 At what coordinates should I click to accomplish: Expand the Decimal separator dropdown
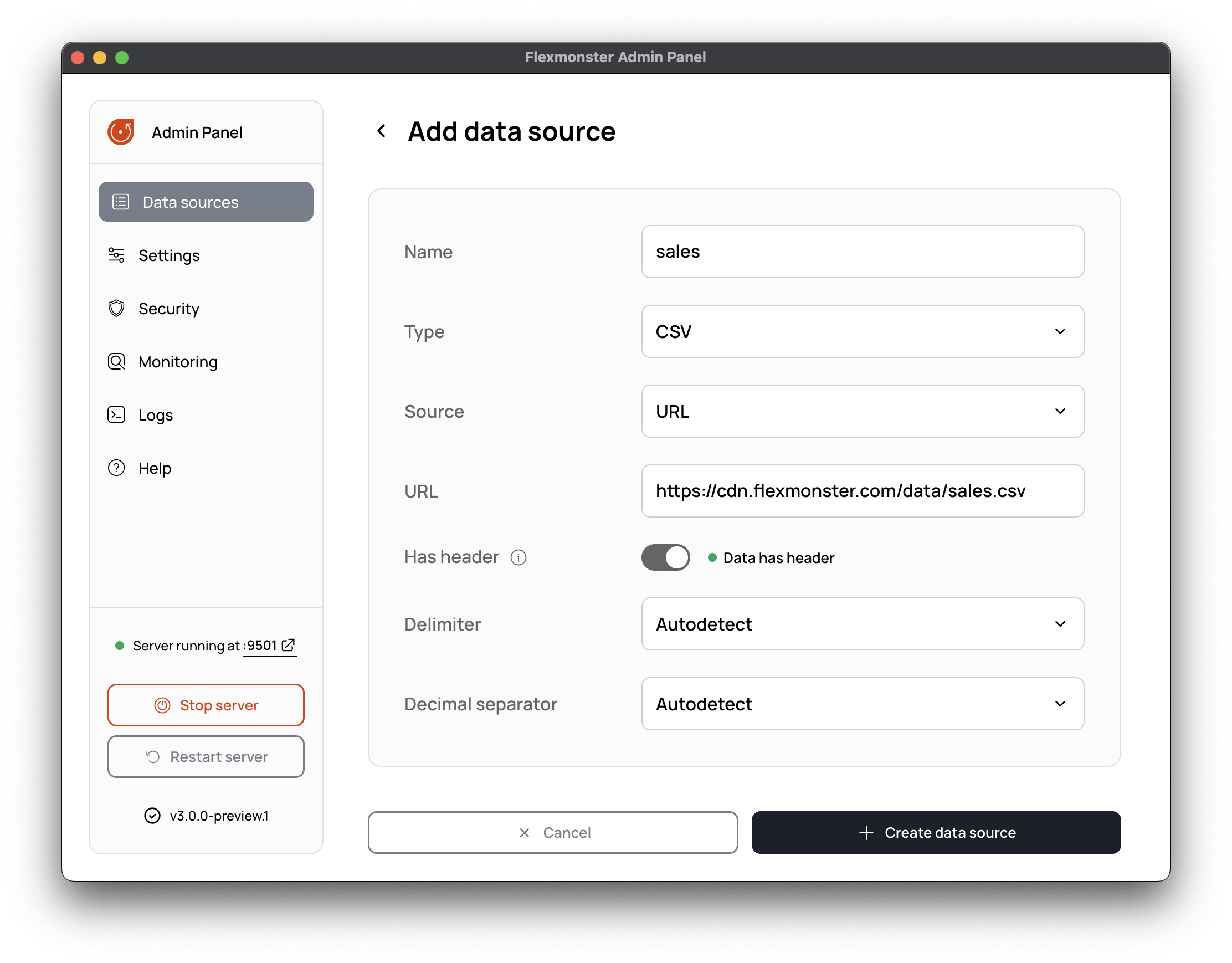tap(862, 704)
